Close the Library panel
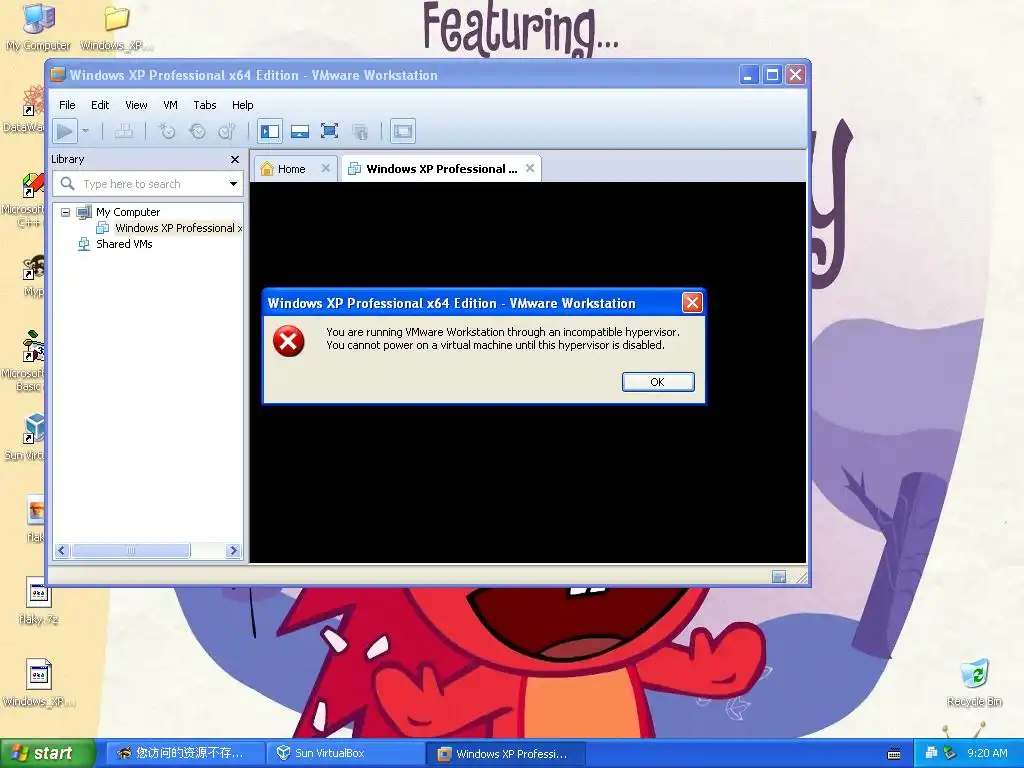This screenshot has width=1024, height=768. click(234, 159)
